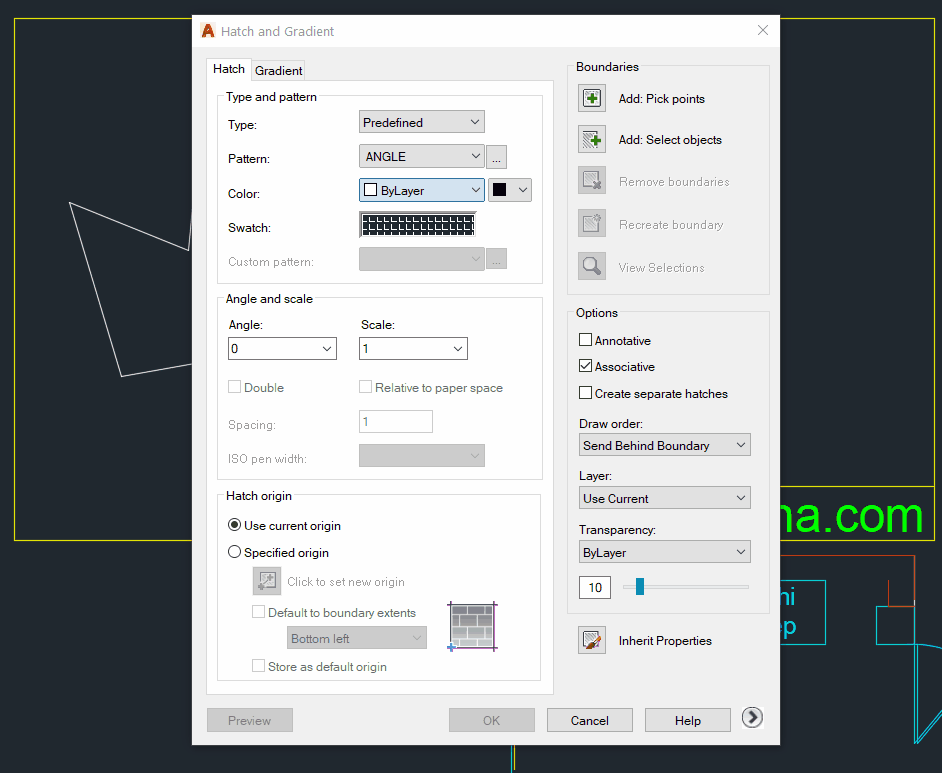Uncheck the Associative option
Screen dimensions: 942x773
[x=586, y=367]
